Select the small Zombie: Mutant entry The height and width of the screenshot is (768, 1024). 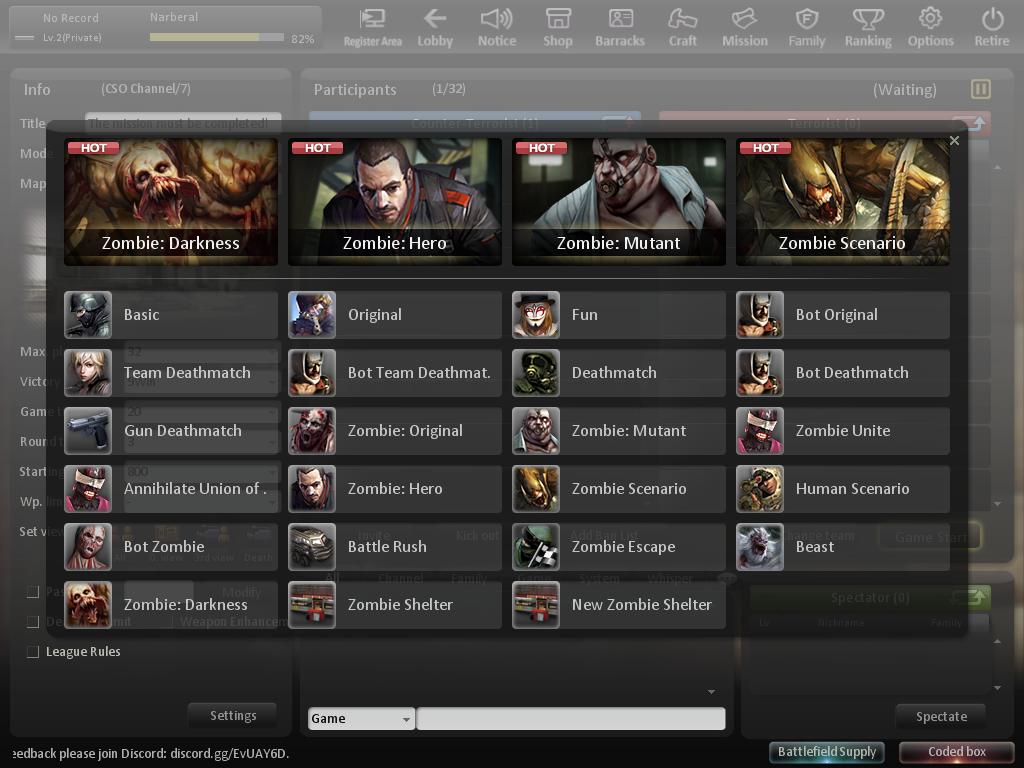pos(619,431)
